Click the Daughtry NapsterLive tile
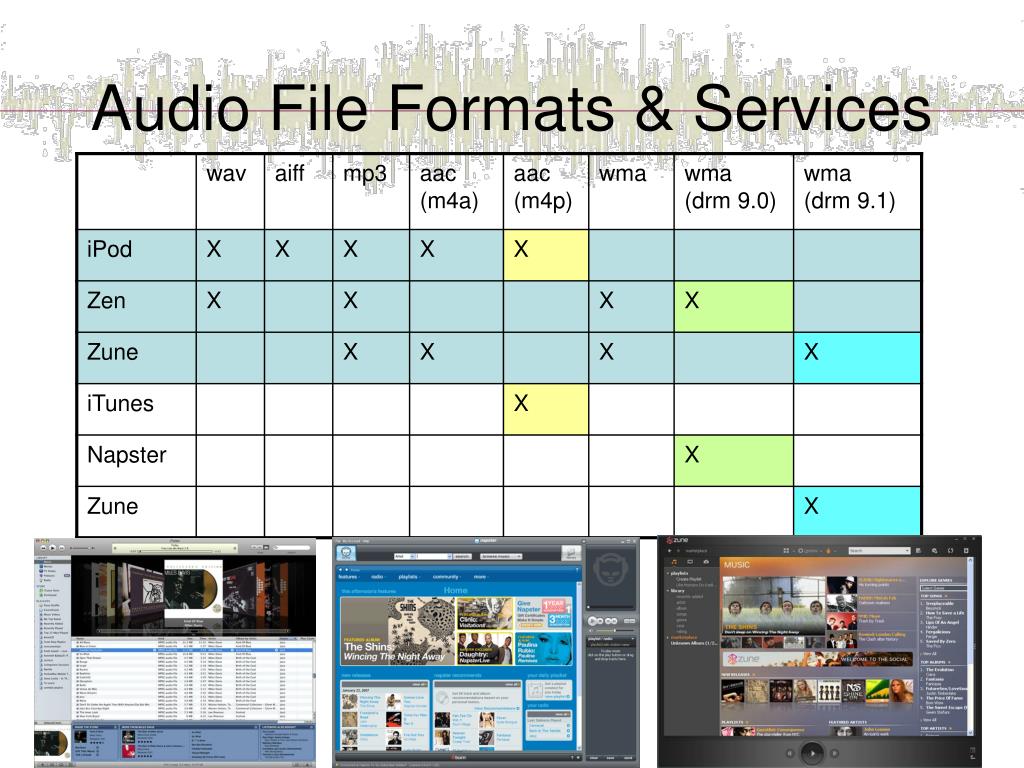This screenshot has width=1024, height=768. [485, 648]
